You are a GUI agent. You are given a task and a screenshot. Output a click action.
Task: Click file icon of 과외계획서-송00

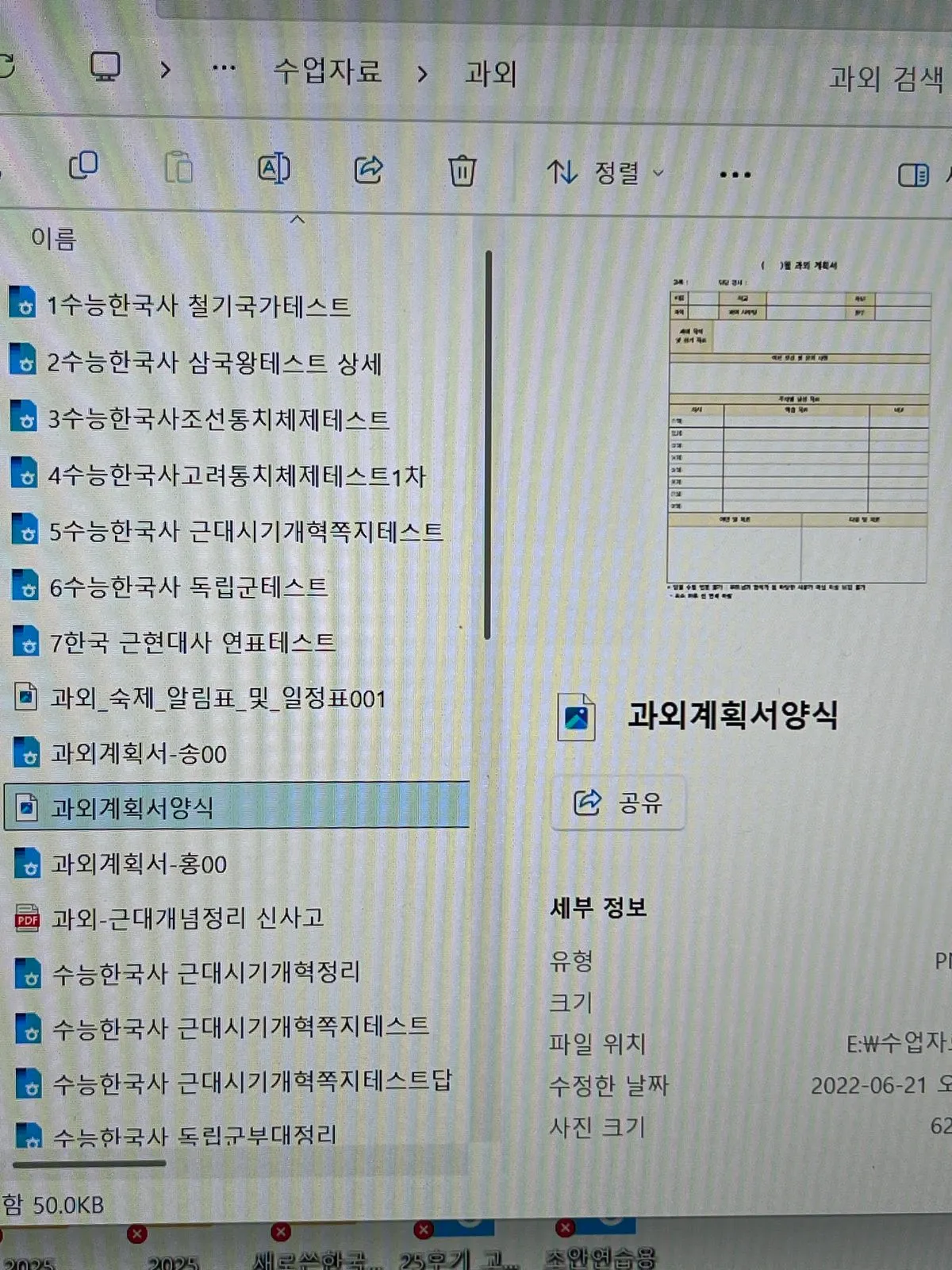click(x=28, y=752)
